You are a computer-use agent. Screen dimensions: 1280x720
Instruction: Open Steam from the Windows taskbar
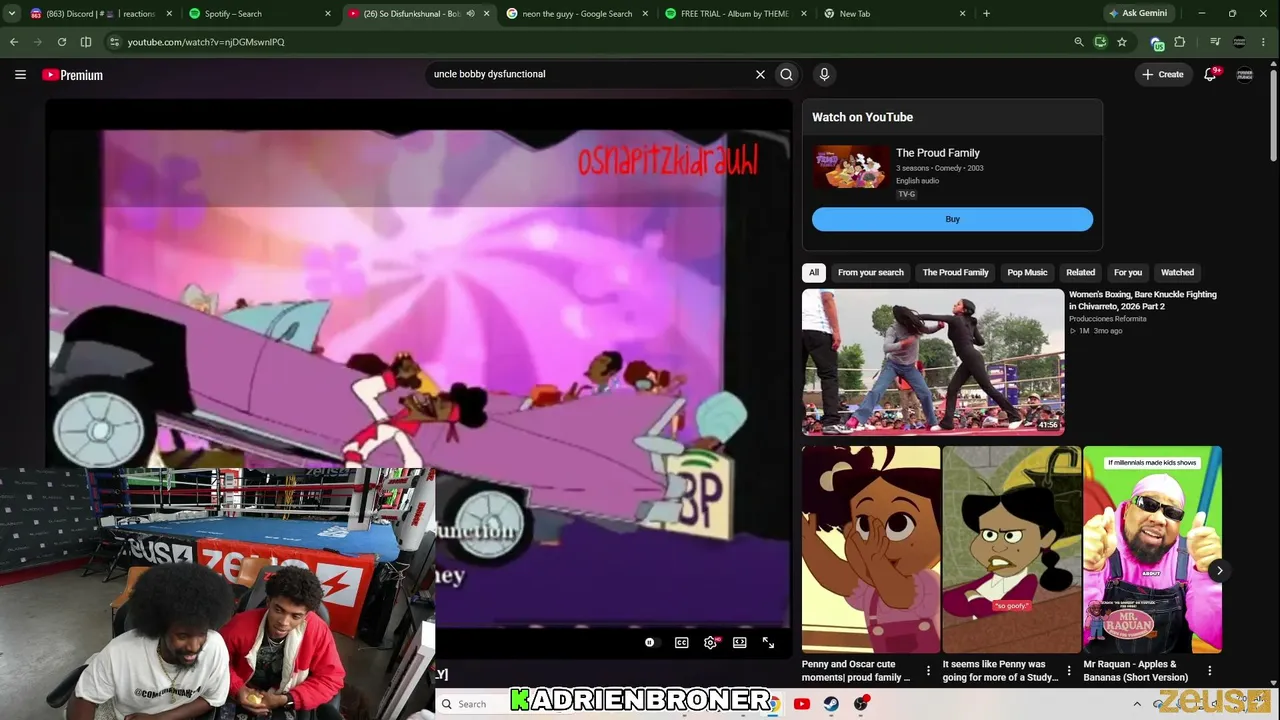[x=831, y=704]
